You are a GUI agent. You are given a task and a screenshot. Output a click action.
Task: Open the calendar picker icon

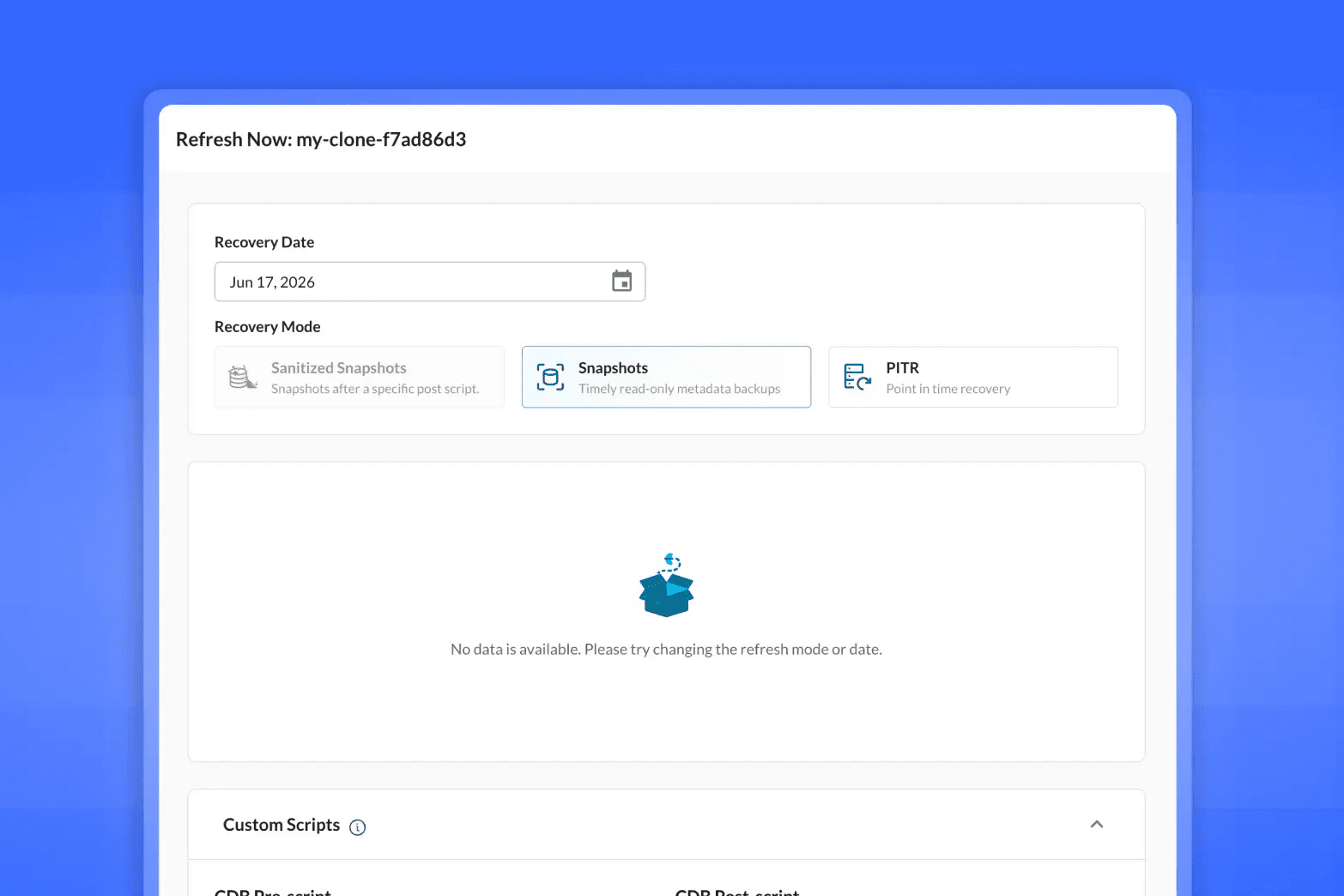[x=621, y=281]
